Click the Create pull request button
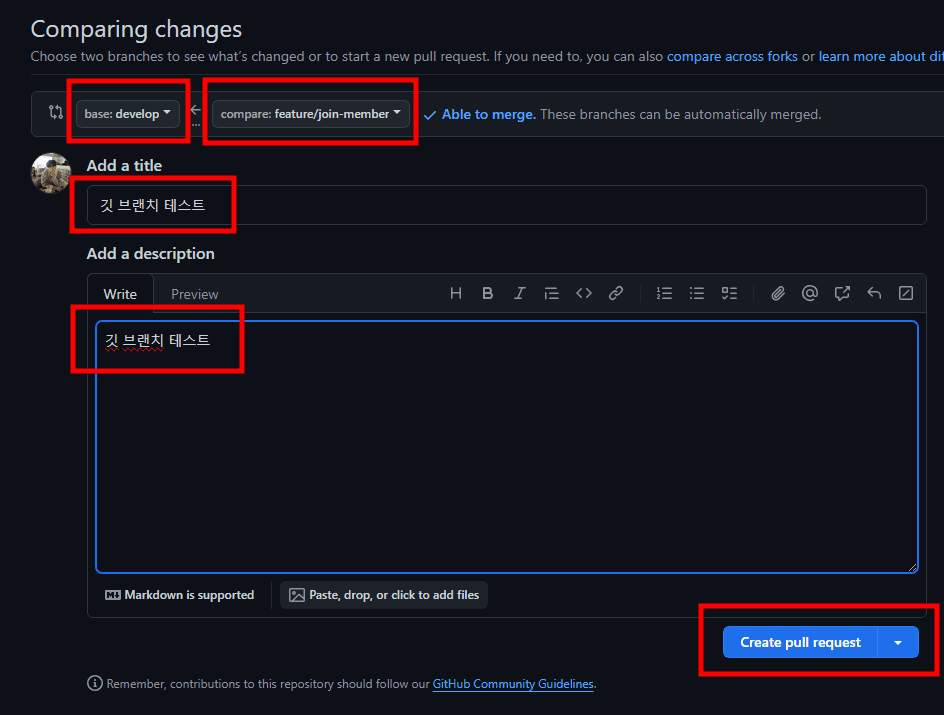Image resolution: width=944 pixels, height=715 pixels. pyautogui.click(x=800, y=642)
